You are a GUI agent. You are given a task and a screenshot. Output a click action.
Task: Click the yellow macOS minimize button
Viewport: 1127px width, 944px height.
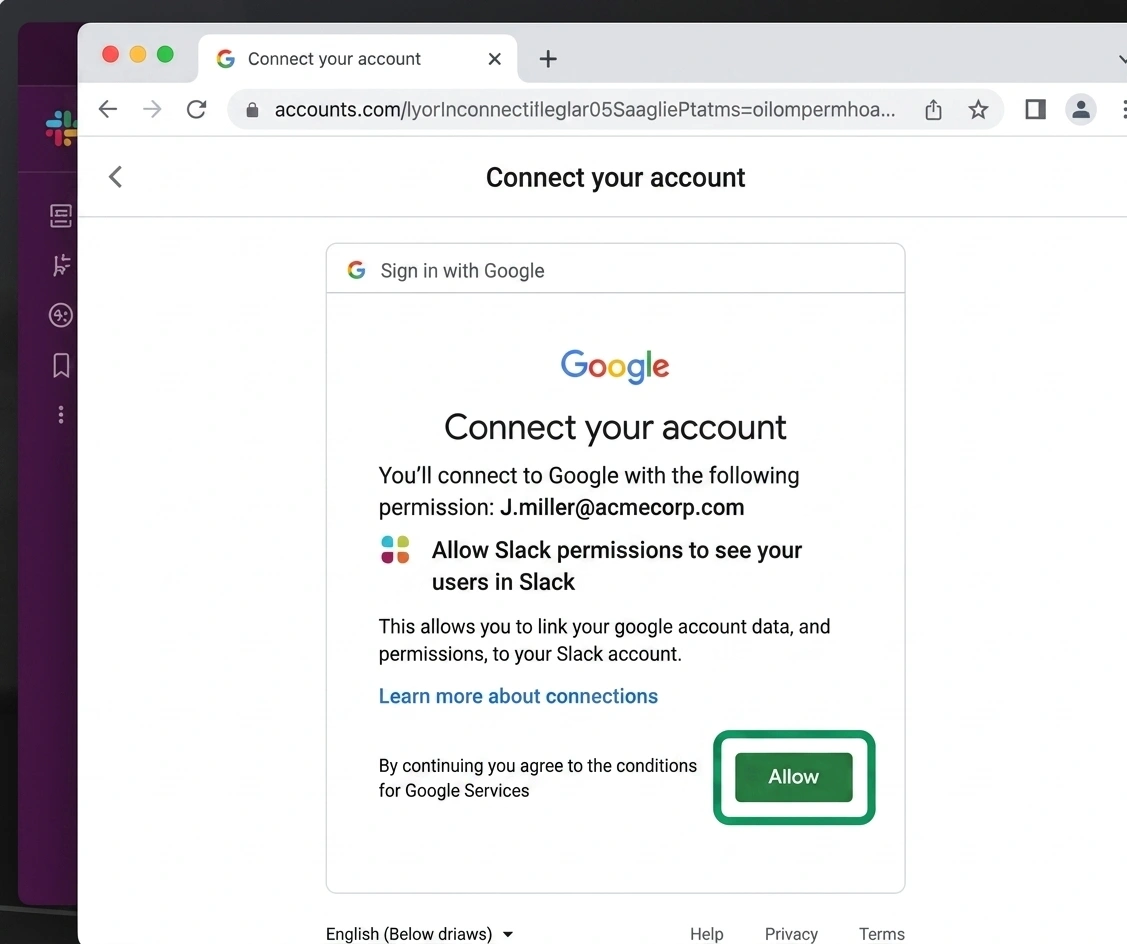point(138,55)
